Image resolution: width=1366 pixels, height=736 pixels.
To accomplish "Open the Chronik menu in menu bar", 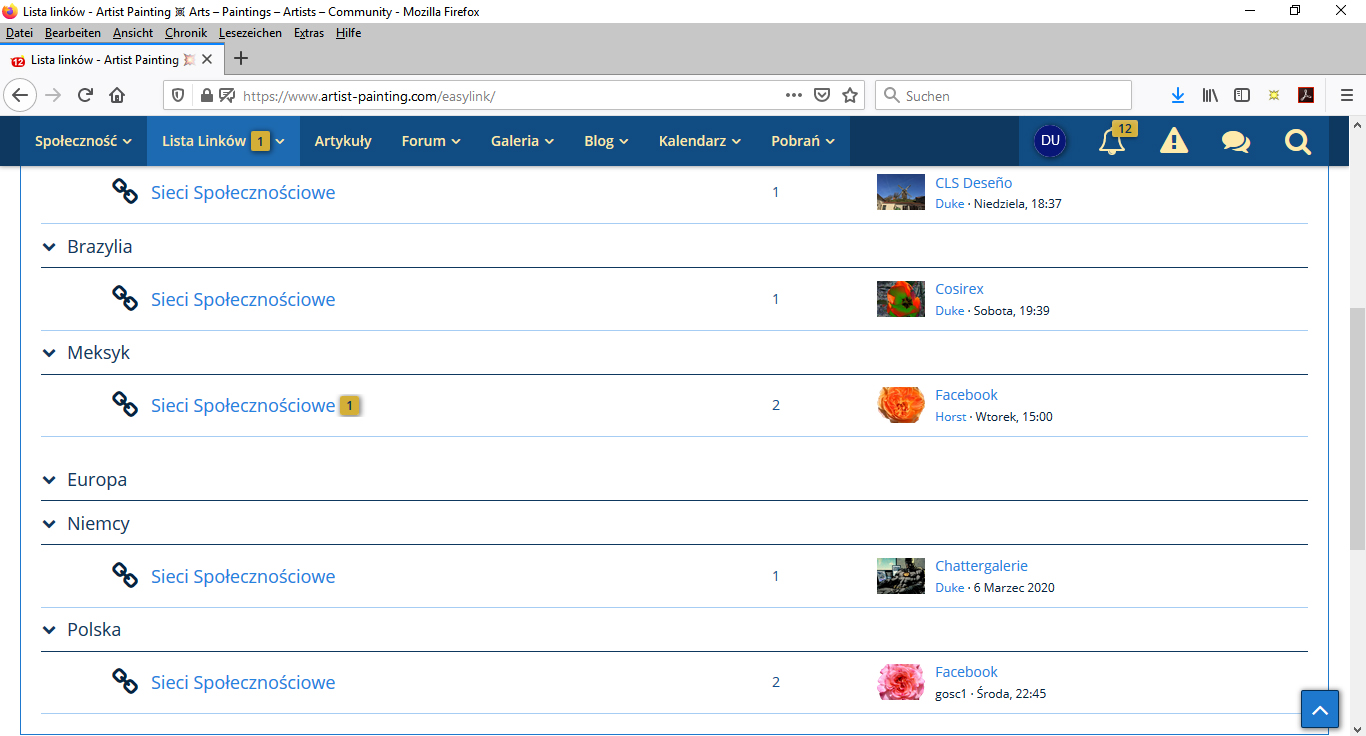I will click(x=185, y=33).
